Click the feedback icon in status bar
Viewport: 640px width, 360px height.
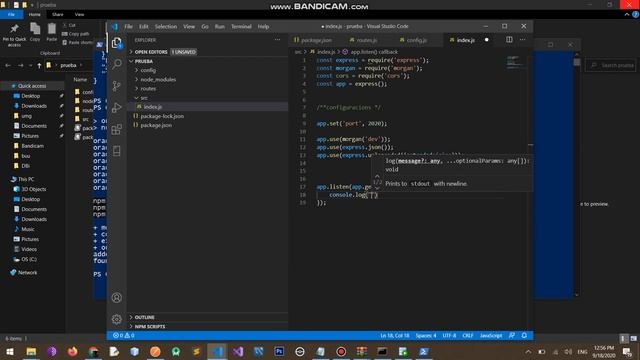[x=512, y=336]
